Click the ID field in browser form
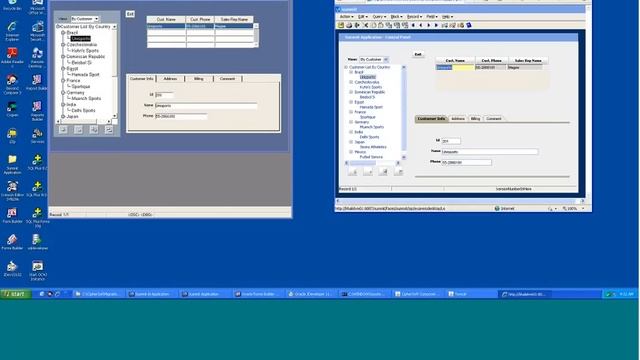Viewport: 640px width, 360px height. [451, 141]
